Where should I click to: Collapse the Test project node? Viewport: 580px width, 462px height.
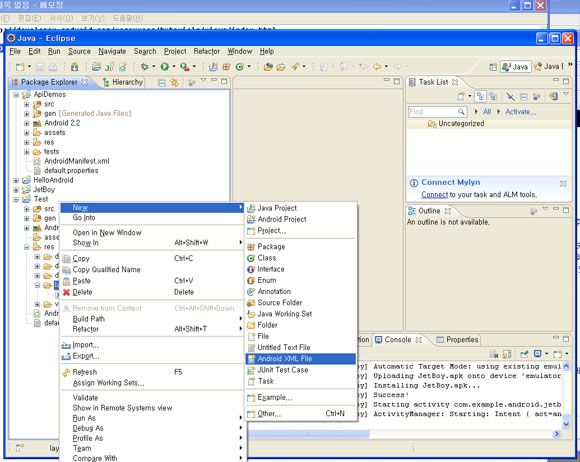(16, 199)
